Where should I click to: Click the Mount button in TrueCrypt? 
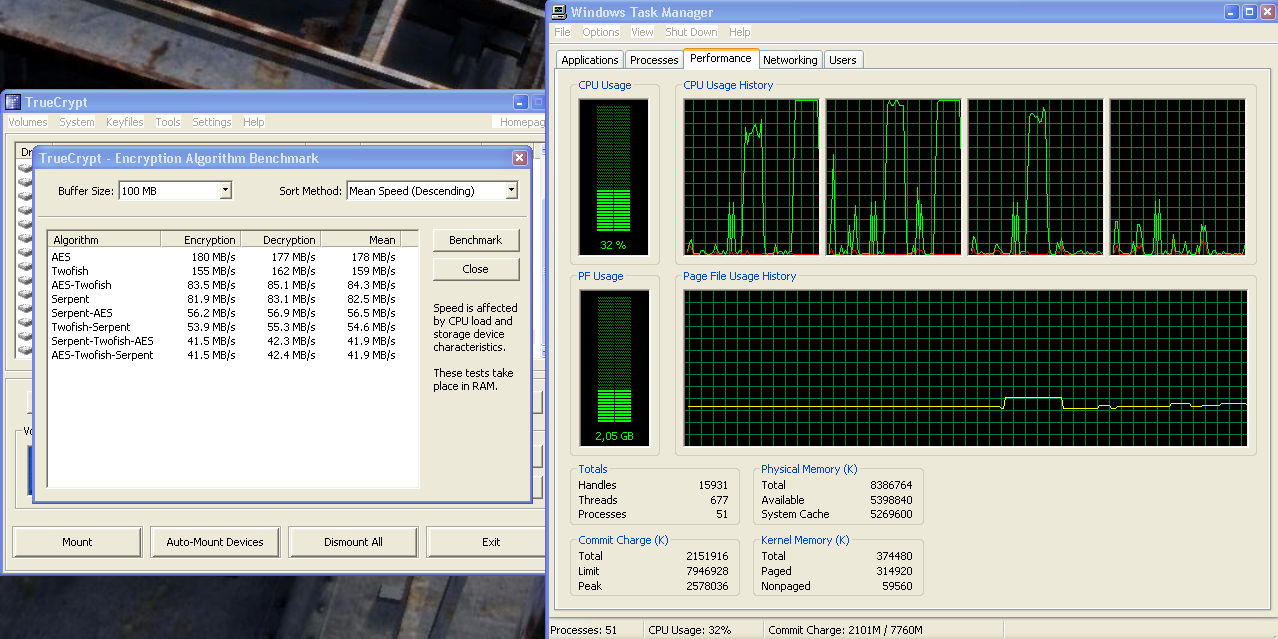[x=77, y=542]
